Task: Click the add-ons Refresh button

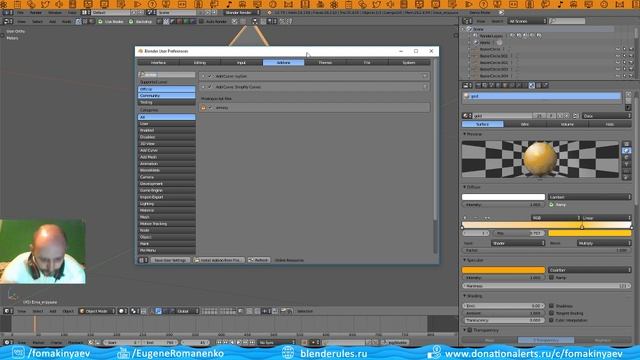Action: [259, 260]
